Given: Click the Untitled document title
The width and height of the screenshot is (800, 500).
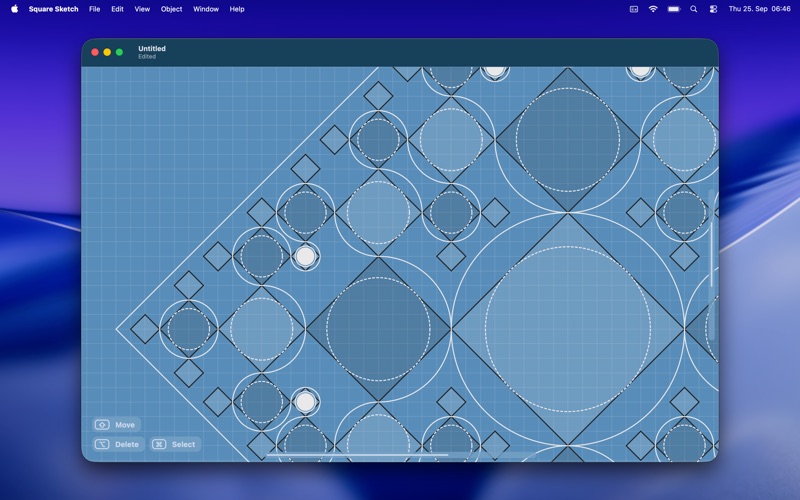Looking at the screenshot, I should [x=152, y=48].
